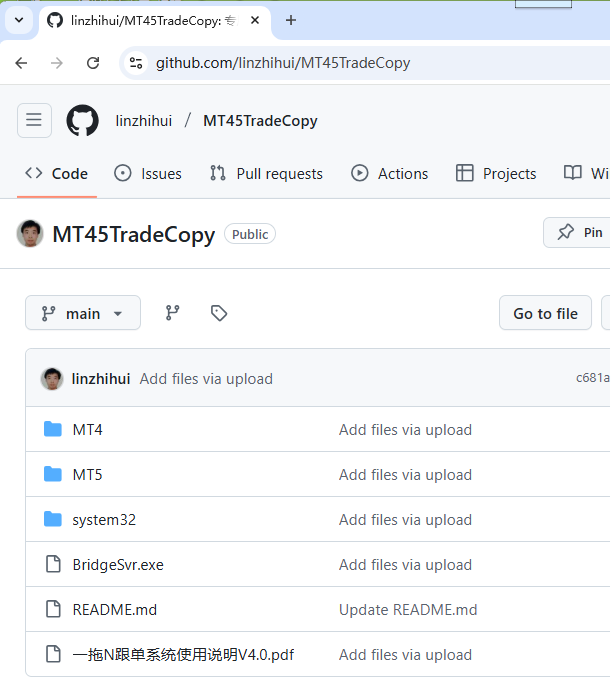Viewport: 613px width, 699px height.
Task: Open the system32 folder
Action: pyautogui.click(x=104, y=520)
